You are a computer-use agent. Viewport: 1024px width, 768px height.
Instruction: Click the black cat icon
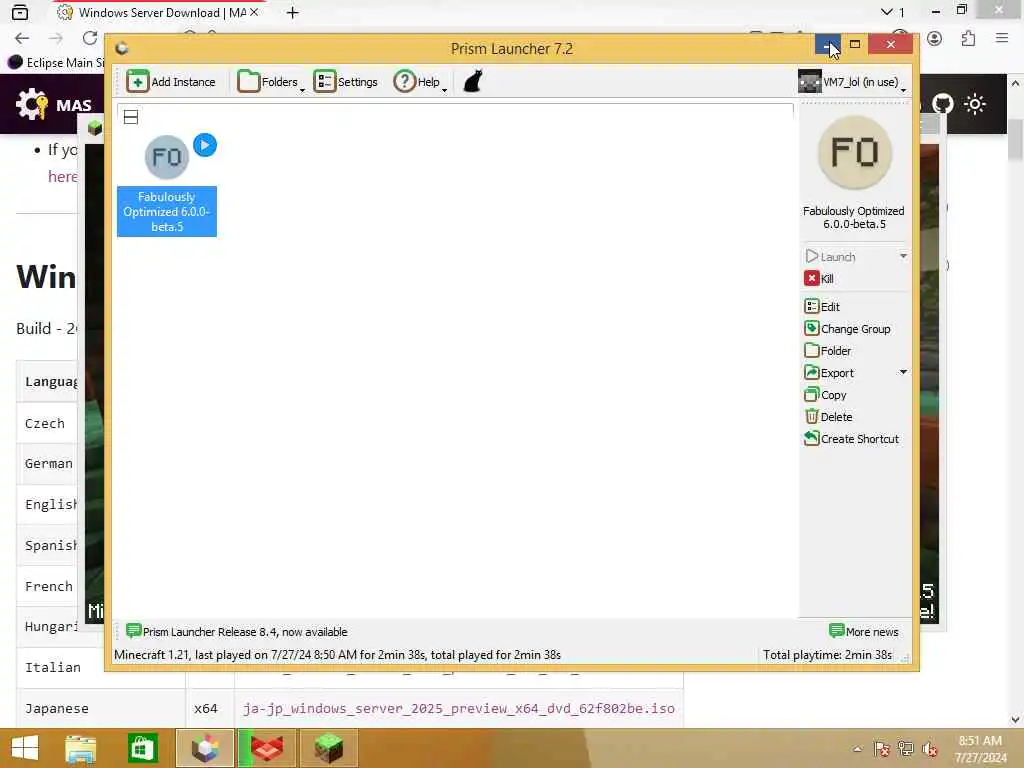pos(473,82)
